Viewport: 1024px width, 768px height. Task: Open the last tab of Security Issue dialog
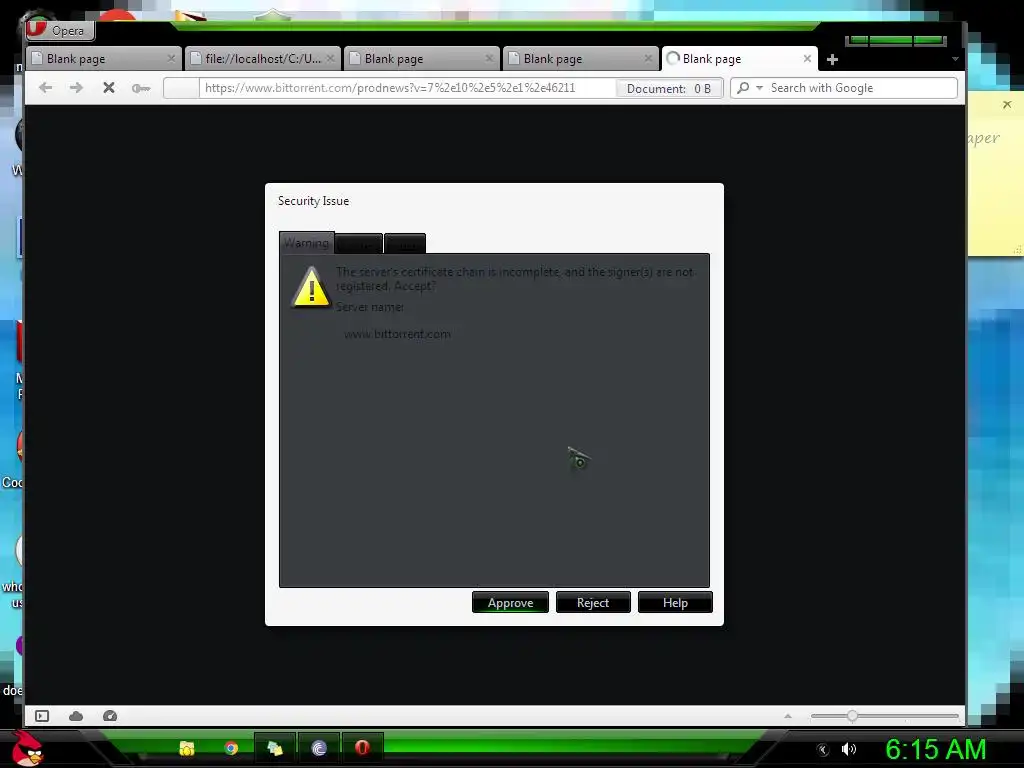click(x=405, y=244)
